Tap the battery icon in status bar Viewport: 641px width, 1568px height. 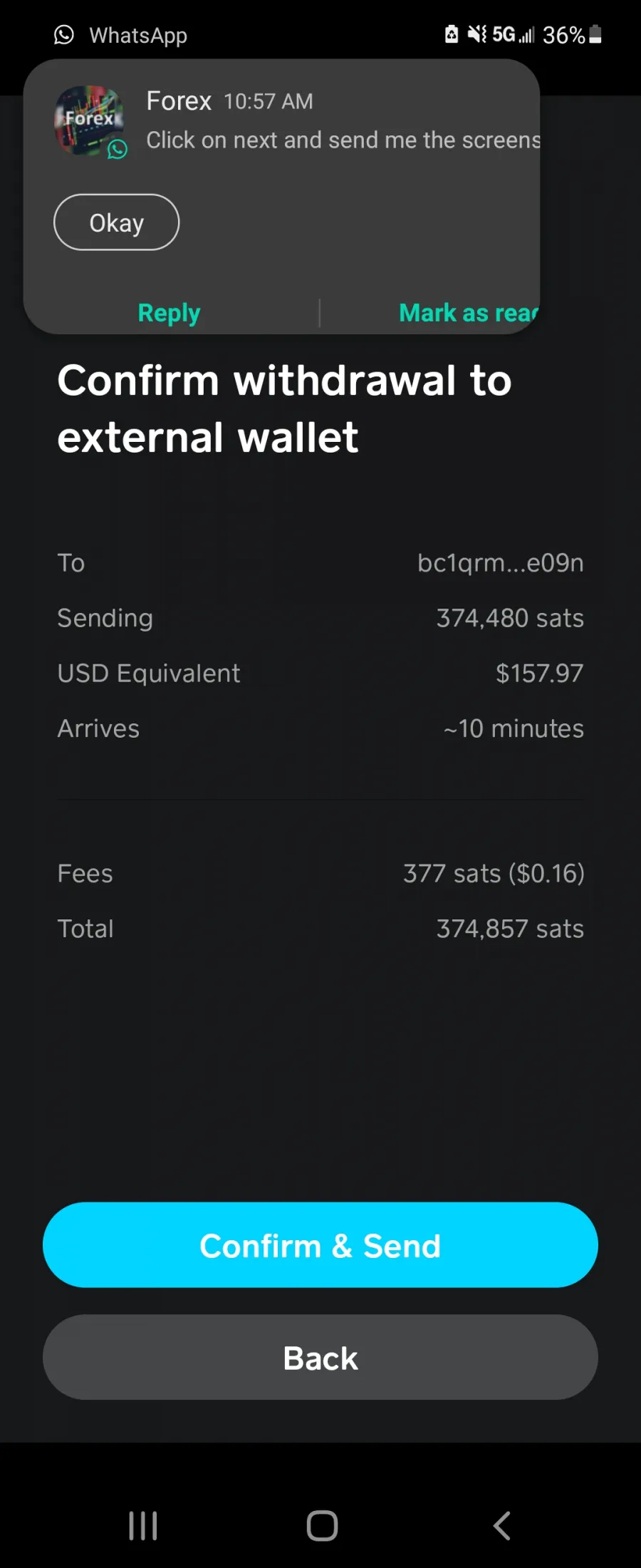coord(596,34)
